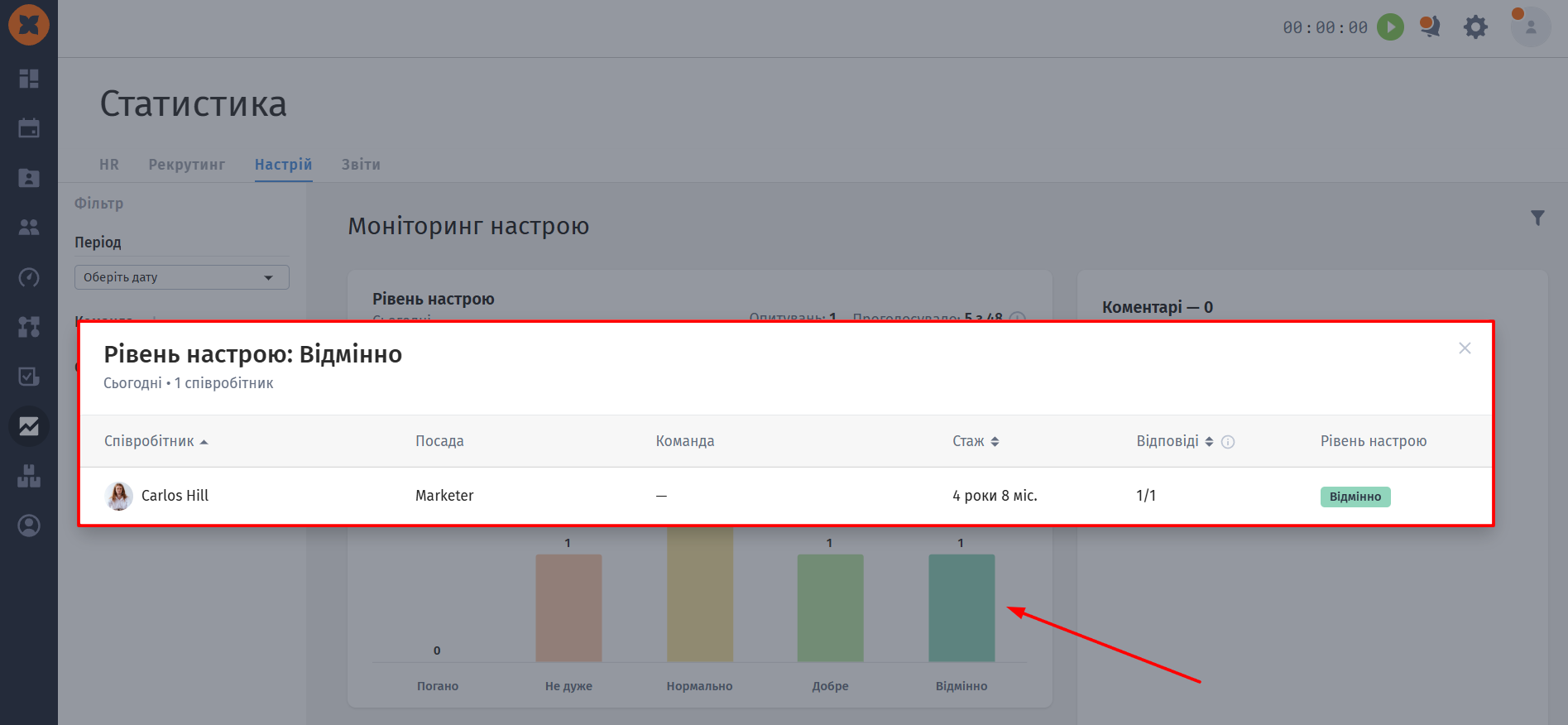Screen dimensions: 1568x725
Task: Open the blocks assets icon in sidebar
Action: coord(29,476)
